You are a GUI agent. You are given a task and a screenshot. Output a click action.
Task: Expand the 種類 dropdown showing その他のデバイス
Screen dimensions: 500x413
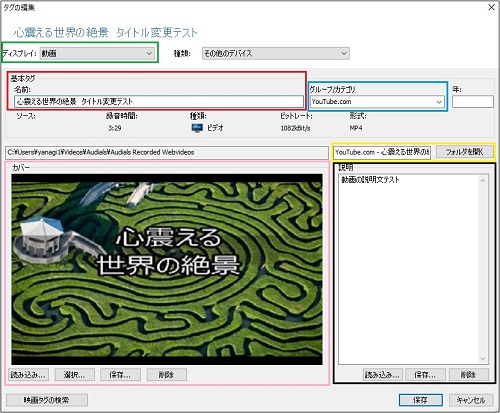(x=276, y=53)
